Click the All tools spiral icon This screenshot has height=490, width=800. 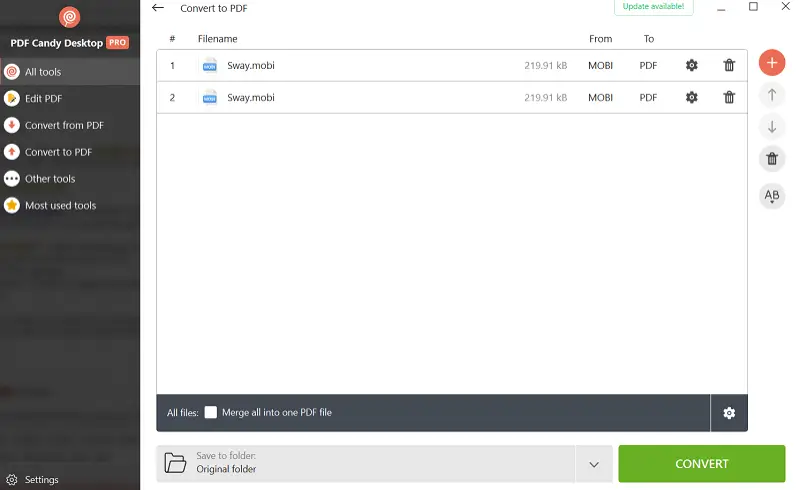tap(12, 72)
